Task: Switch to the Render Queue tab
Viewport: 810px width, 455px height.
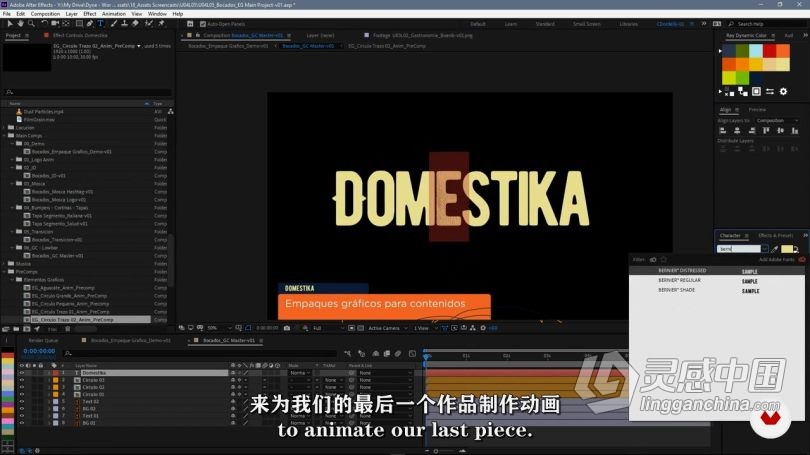Action: 43,341
